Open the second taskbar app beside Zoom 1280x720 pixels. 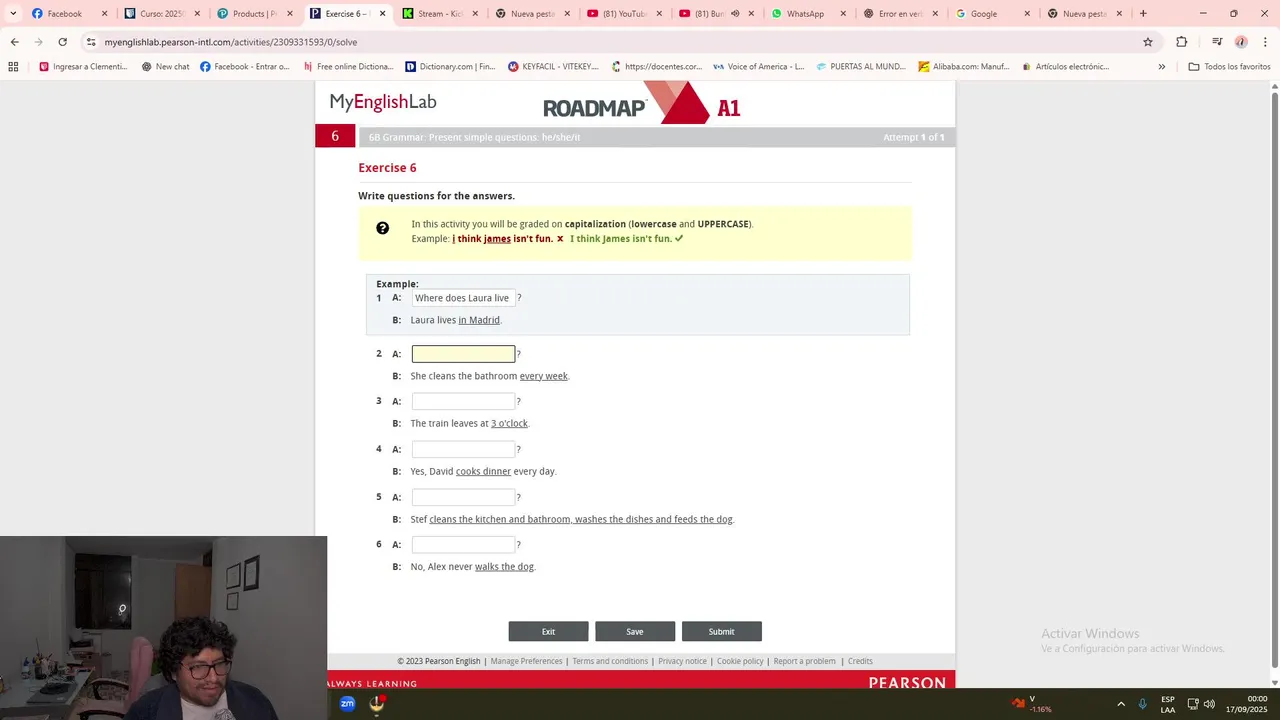[377, 704]
